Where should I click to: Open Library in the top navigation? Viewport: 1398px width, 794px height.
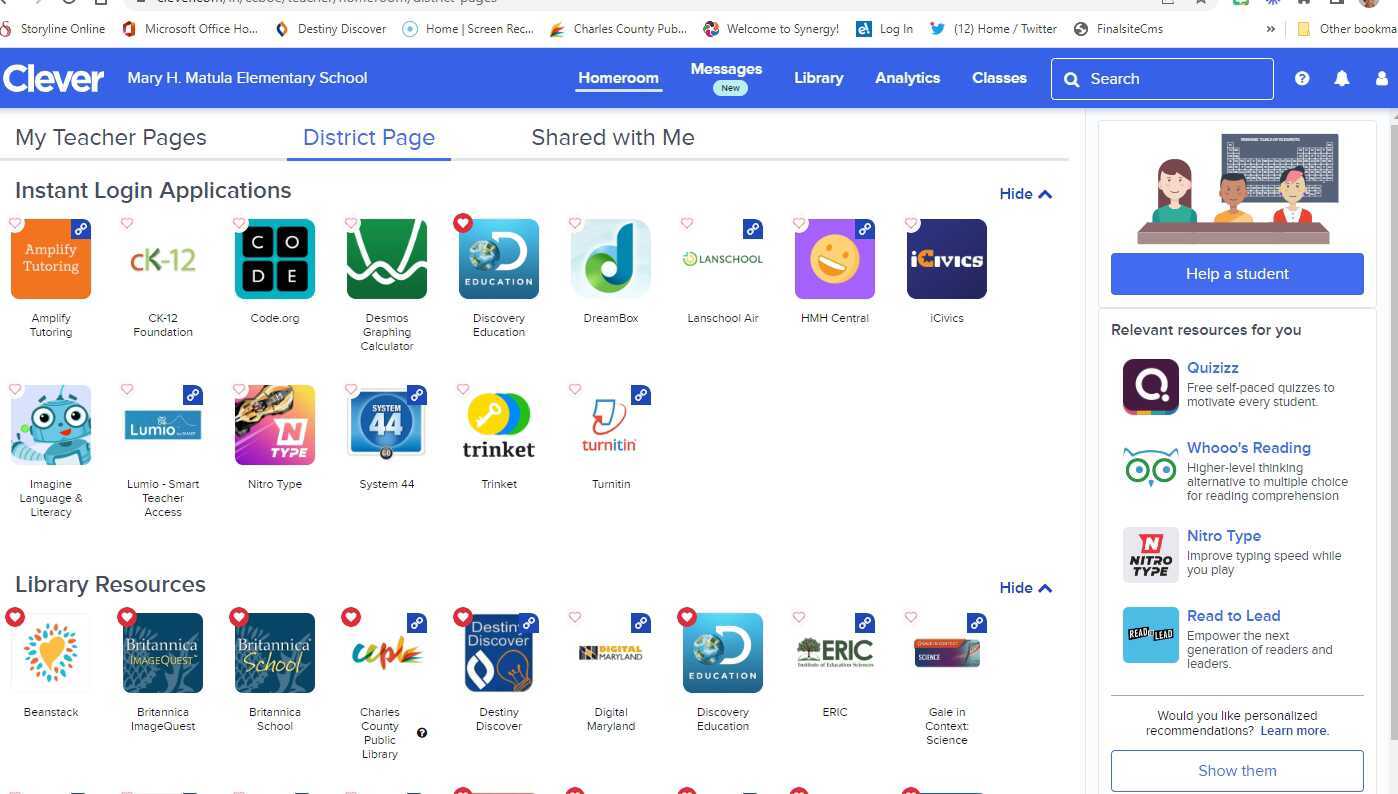[819, 78]
